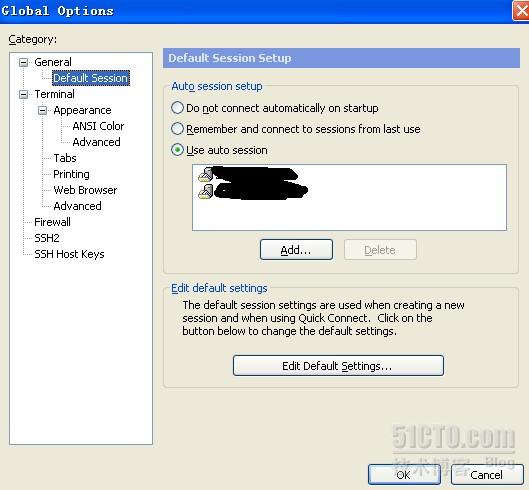Screen dimensions: 529x490
Task: Go to Printing settings
Action: tap(71, 174)
